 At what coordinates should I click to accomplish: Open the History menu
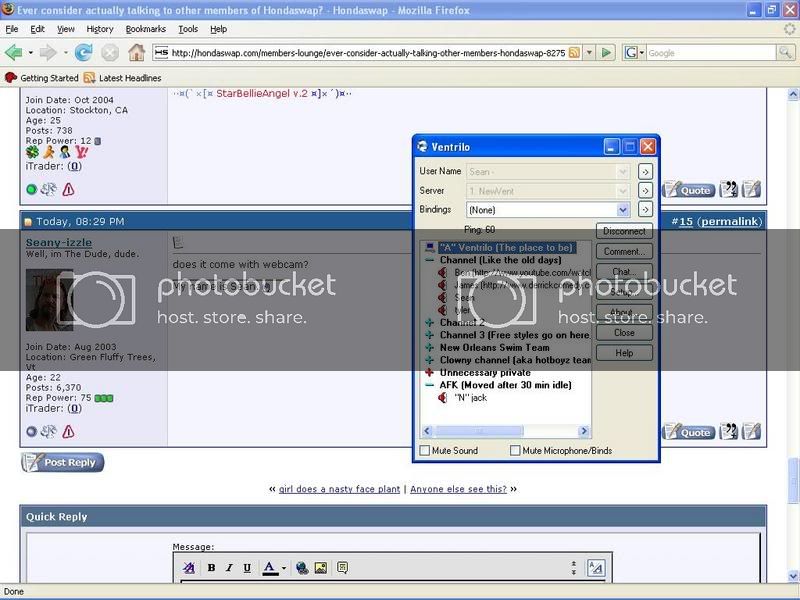click(100, 29)
